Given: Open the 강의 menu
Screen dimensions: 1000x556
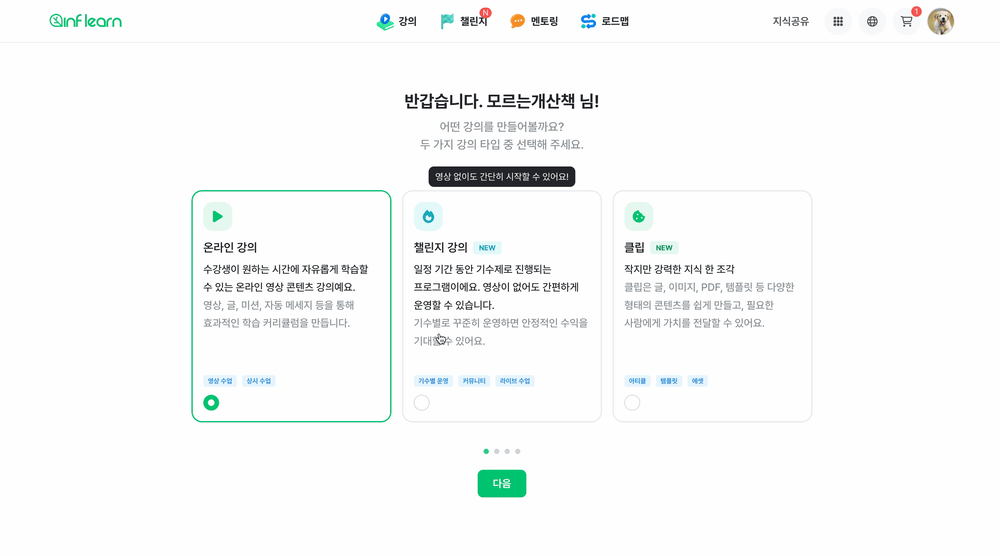Looking at the screenshot, I should pos(397,22).
